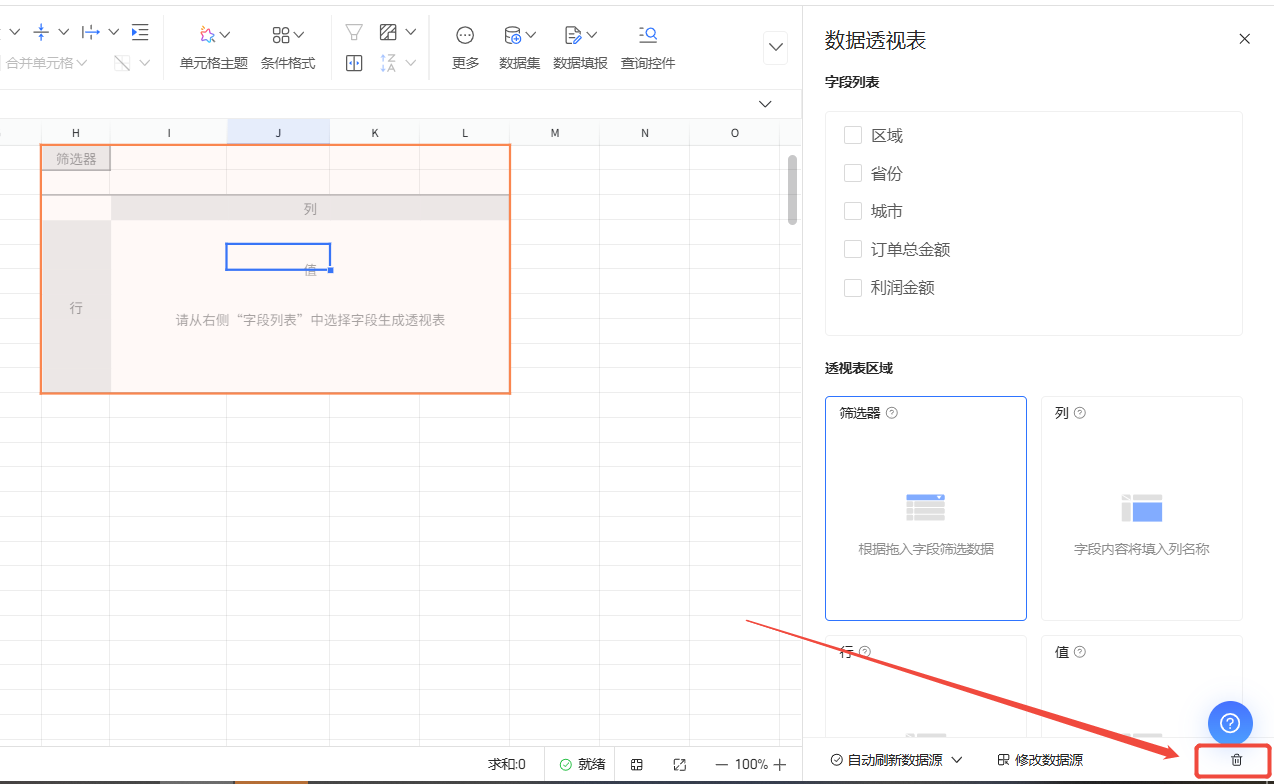Expand the toolbar collapse chevron
The height and width of the screenshot is (784, 1274).
coord(775,48)
